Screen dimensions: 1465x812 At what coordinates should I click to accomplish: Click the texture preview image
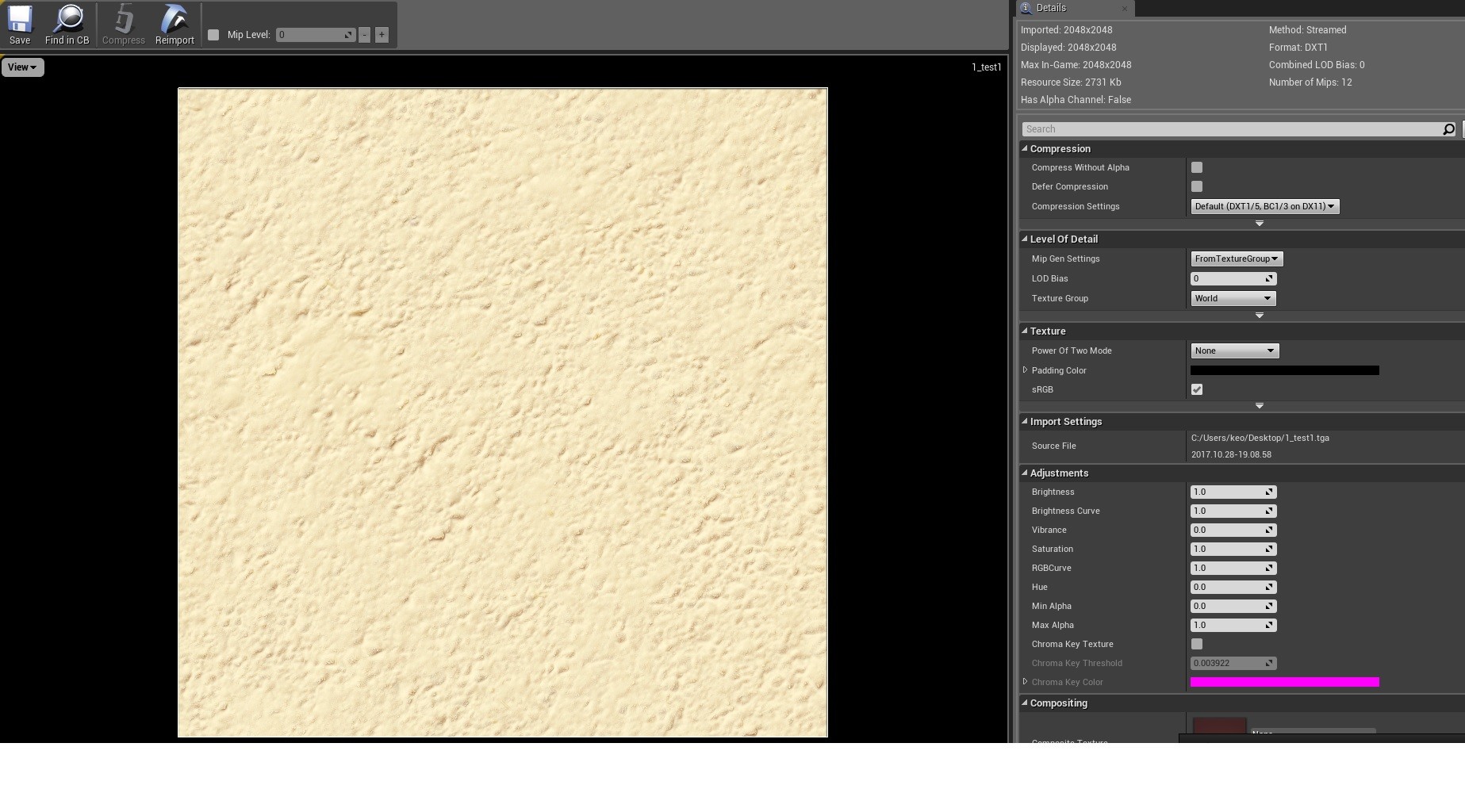(x=503, y=412)
